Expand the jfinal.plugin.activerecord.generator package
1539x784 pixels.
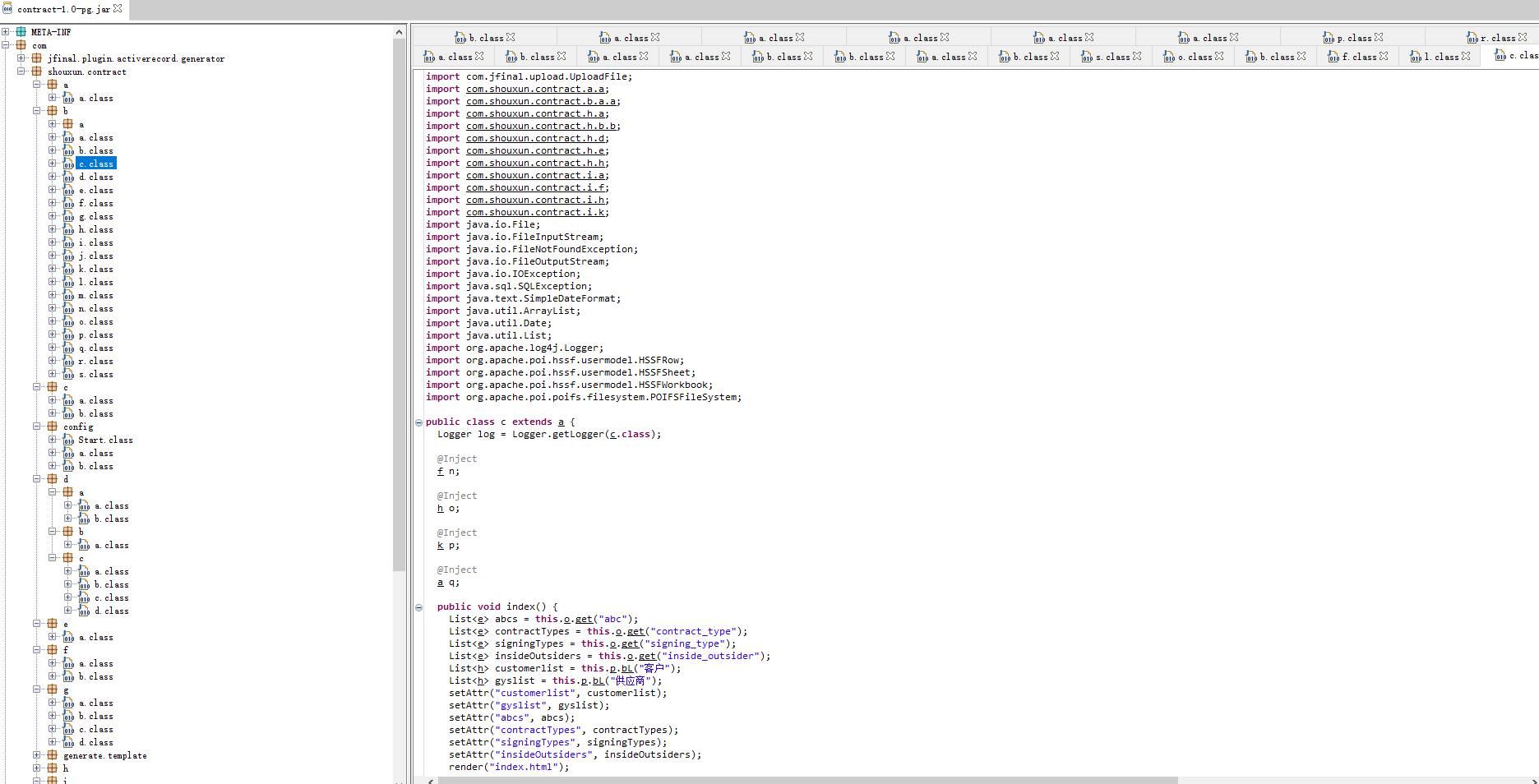coord(21,58)
